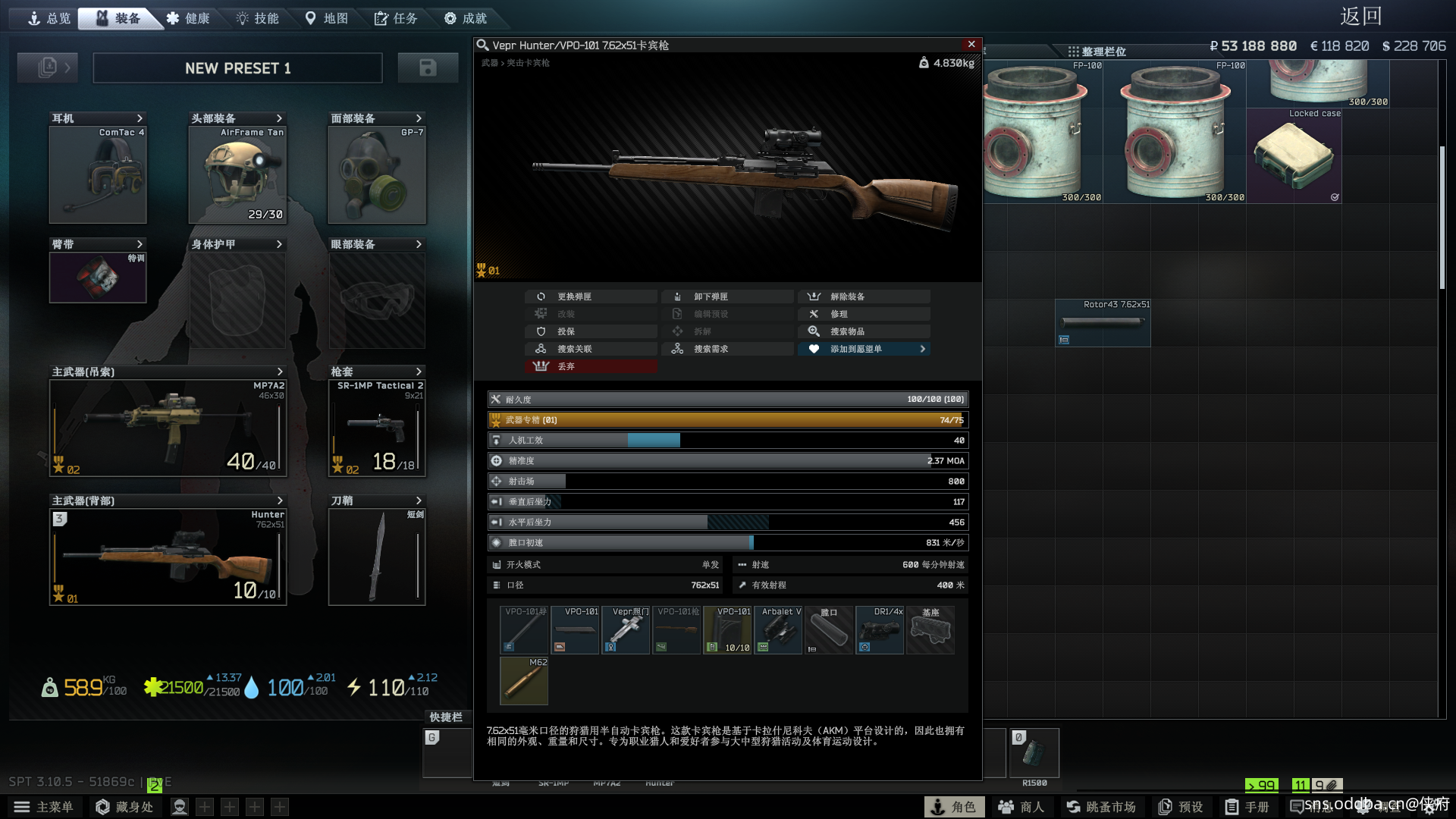The image size is (1456, 819).
Task: Expand the 臂带 armband slot arrow
Action: (x=140, y=244)
